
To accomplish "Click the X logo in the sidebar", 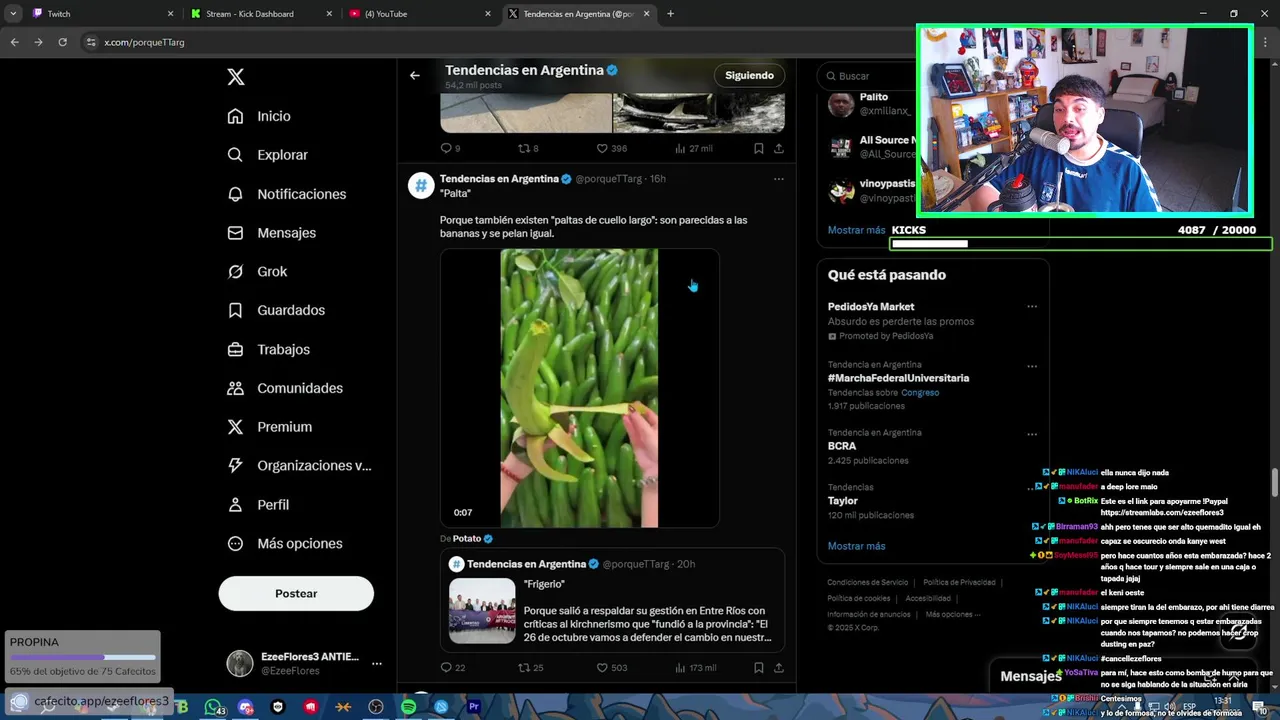I will (235, 77).
